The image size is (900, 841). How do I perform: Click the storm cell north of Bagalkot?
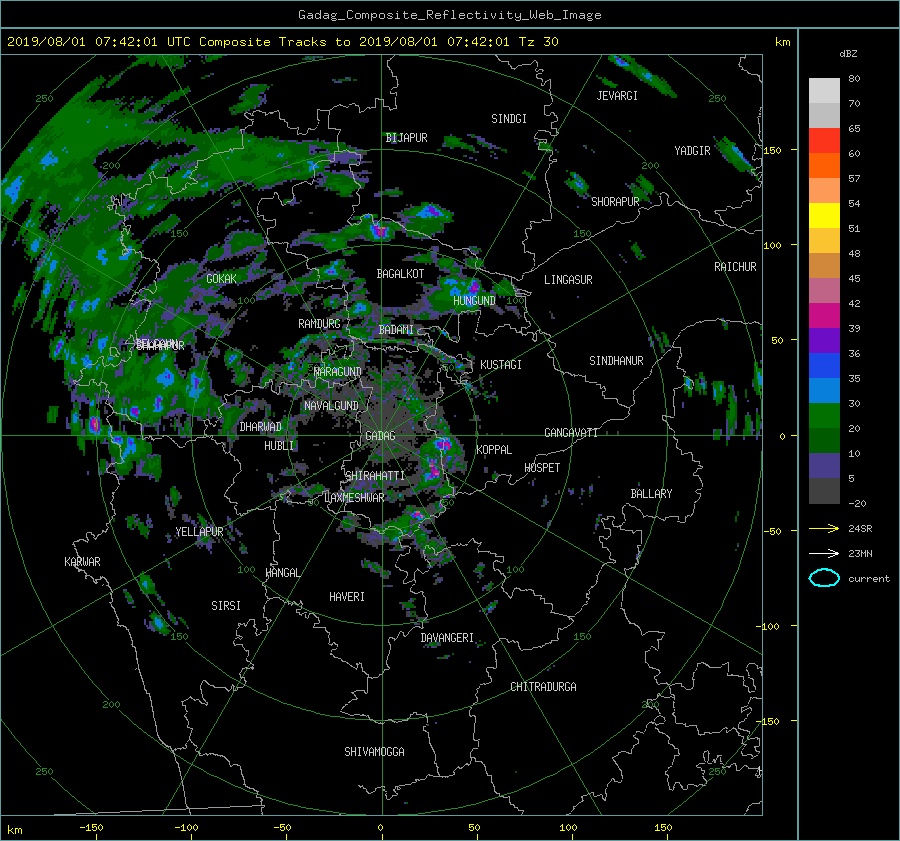click(x=379, y=231)
